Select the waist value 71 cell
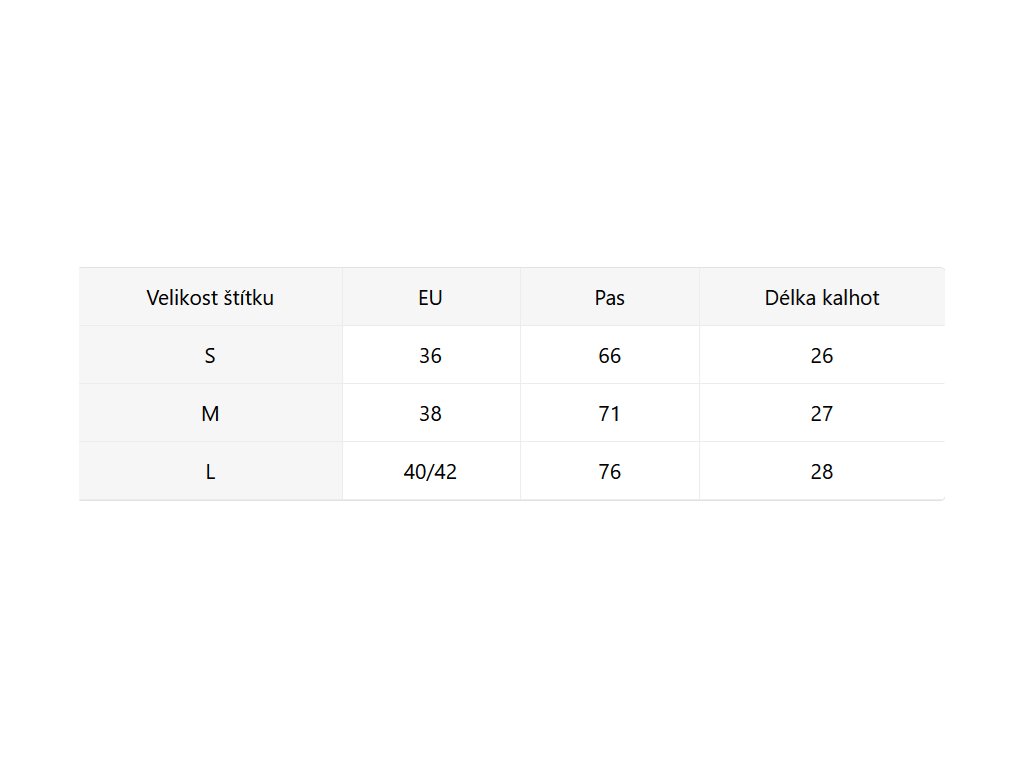 pyautogui.click(x=609, y=413)
